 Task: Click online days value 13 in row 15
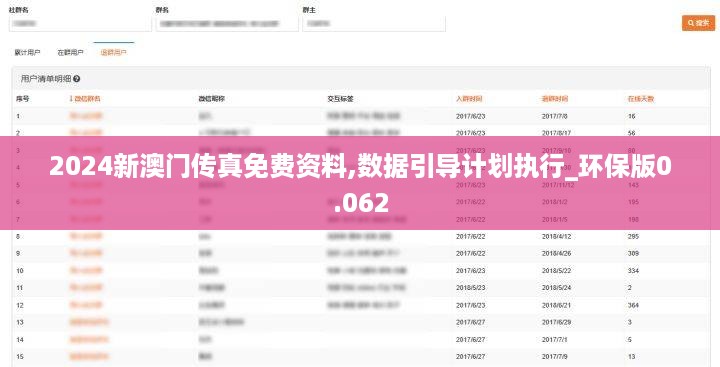(x=631, y=357)
